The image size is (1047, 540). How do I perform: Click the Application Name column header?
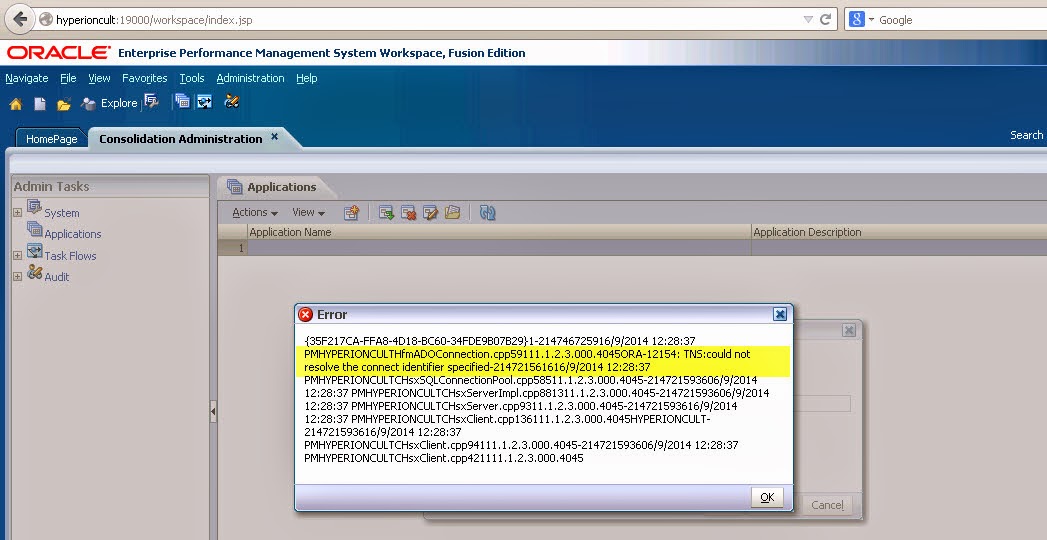pyautogui.click(x=499, y=232)
